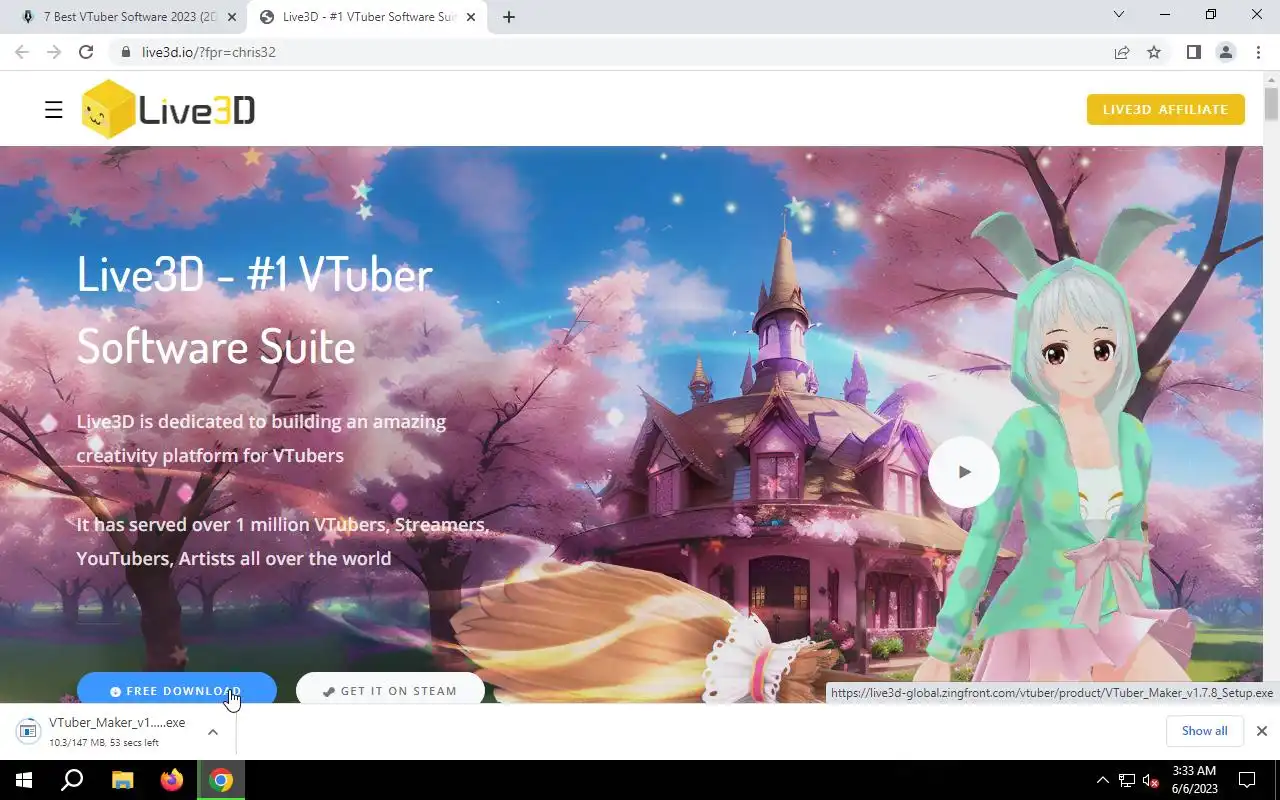Click the Live3D #1 VTuber heading

[x=255, y=310]
